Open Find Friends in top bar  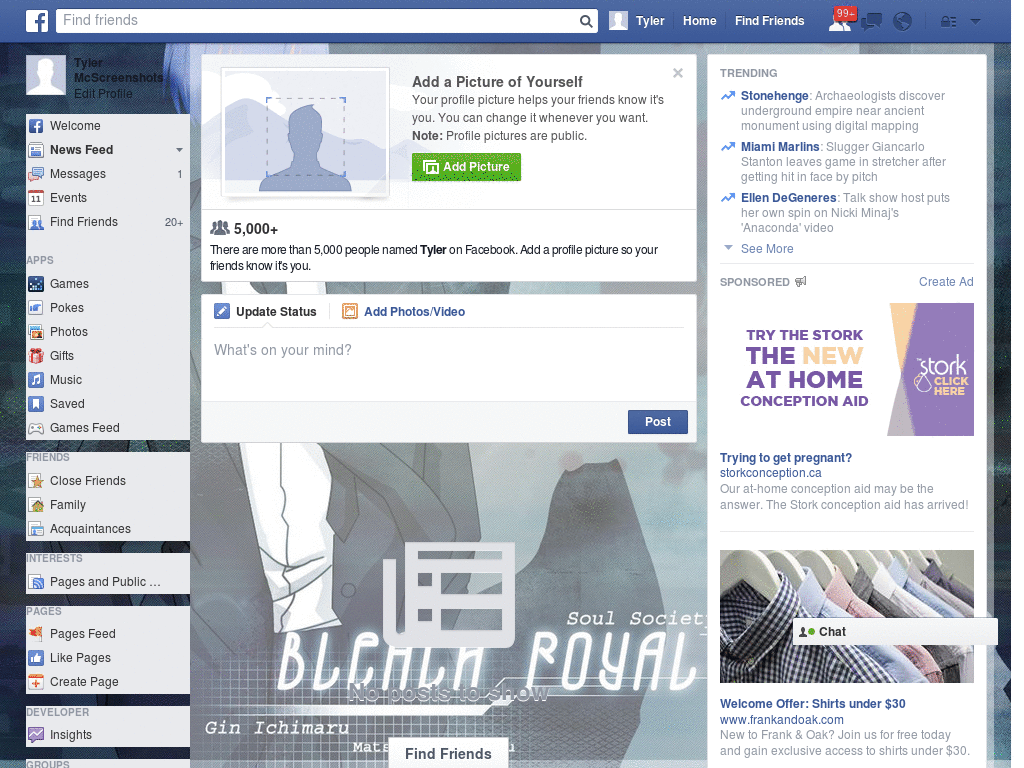(x=769, y=21)
